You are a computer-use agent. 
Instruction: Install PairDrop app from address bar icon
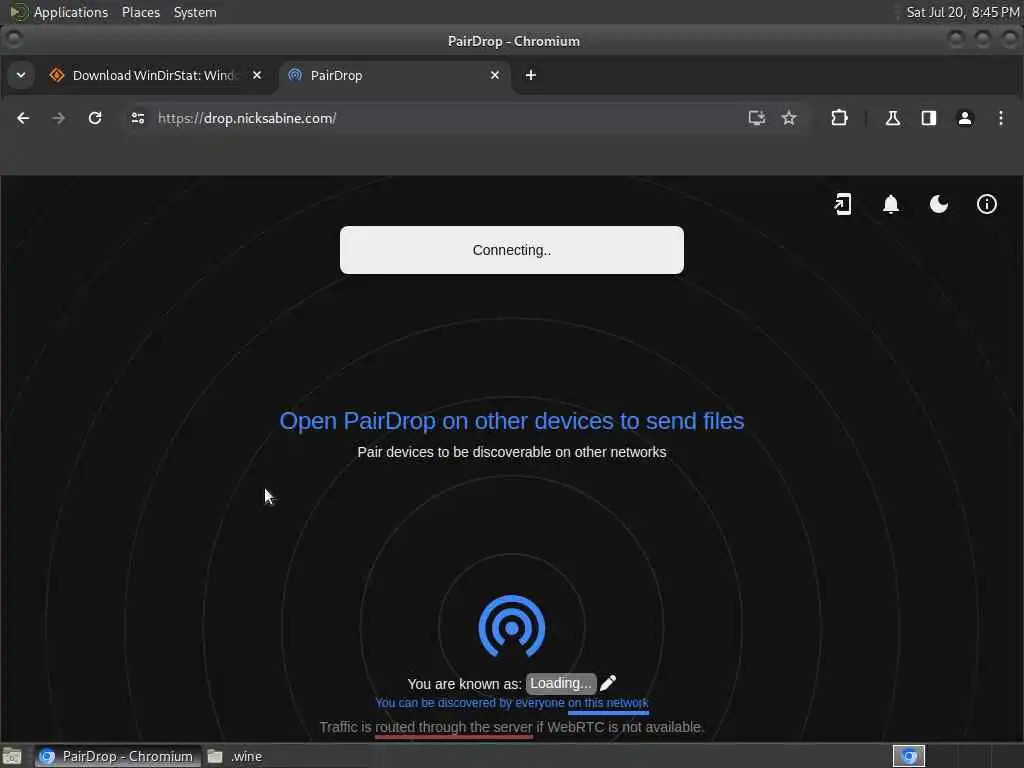[756, 118]
